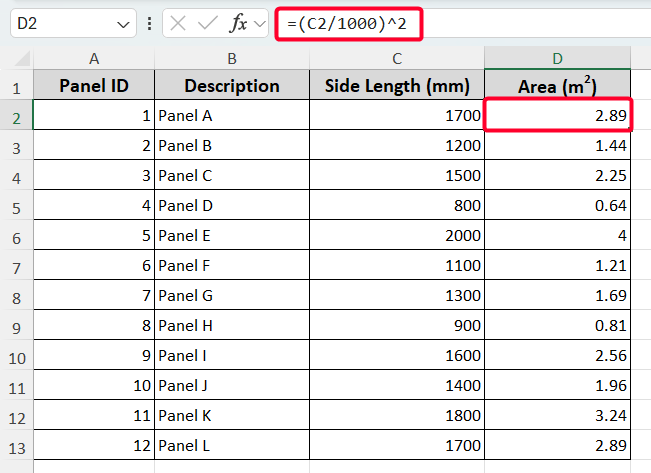Expand the Name Box dropdown arrow
This screenshot has height=473, width=651.
click(x=124, y=23)
